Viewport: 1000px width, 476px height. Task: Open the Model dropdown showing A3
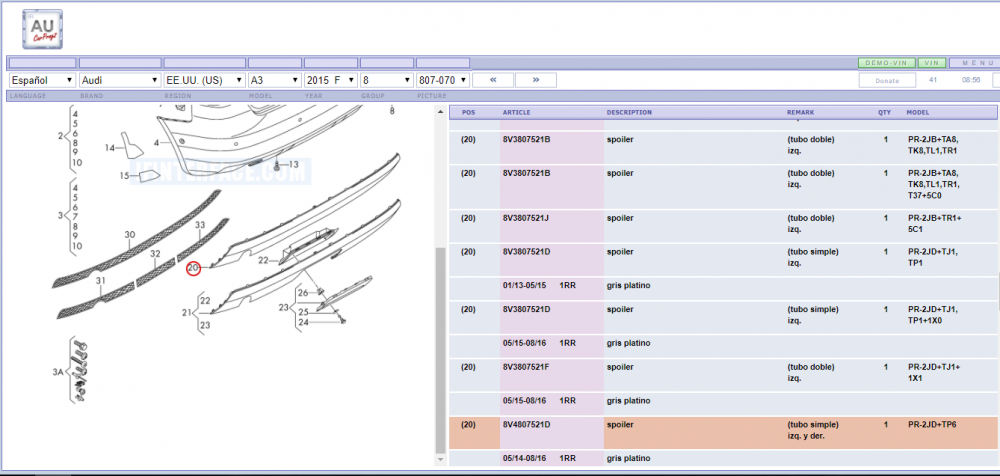(x=274, y=80)
